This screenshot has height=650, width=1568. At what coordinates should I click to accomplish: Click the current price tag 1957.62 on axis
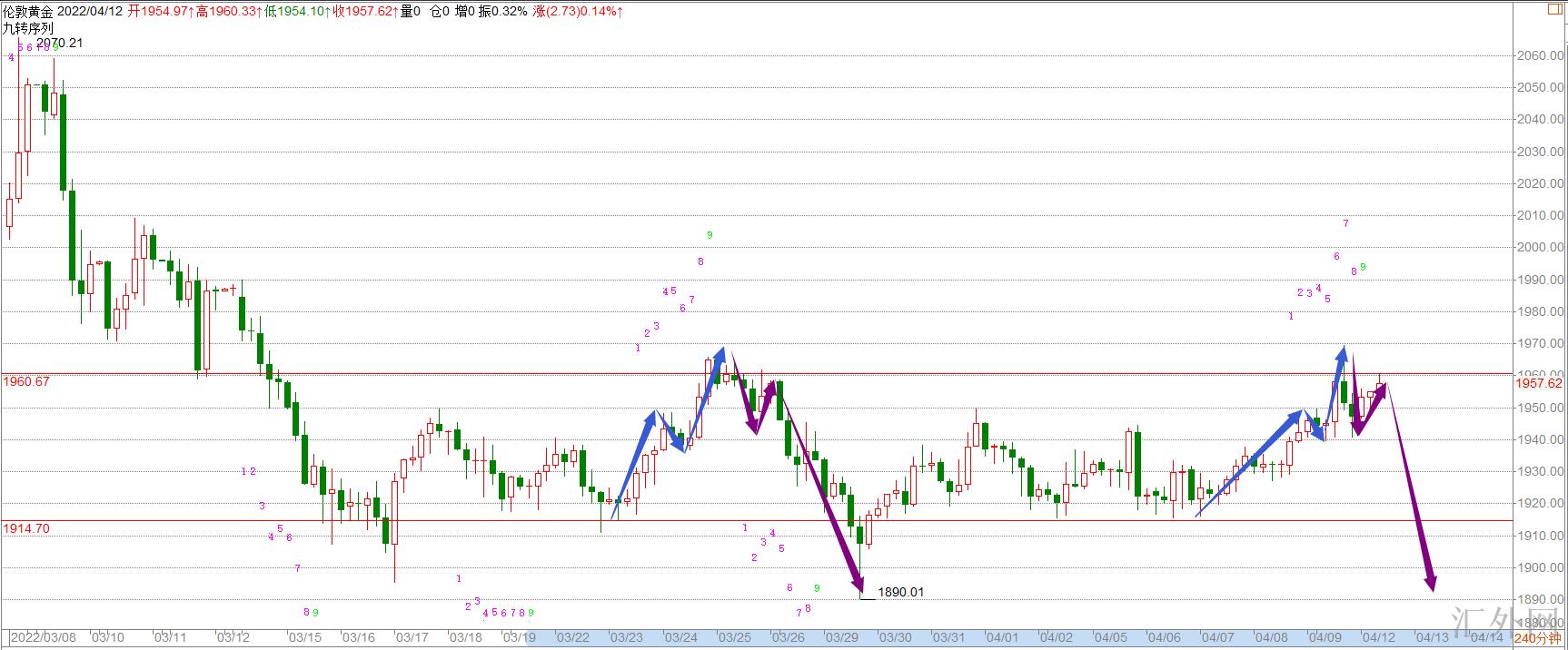[1539, 383]
